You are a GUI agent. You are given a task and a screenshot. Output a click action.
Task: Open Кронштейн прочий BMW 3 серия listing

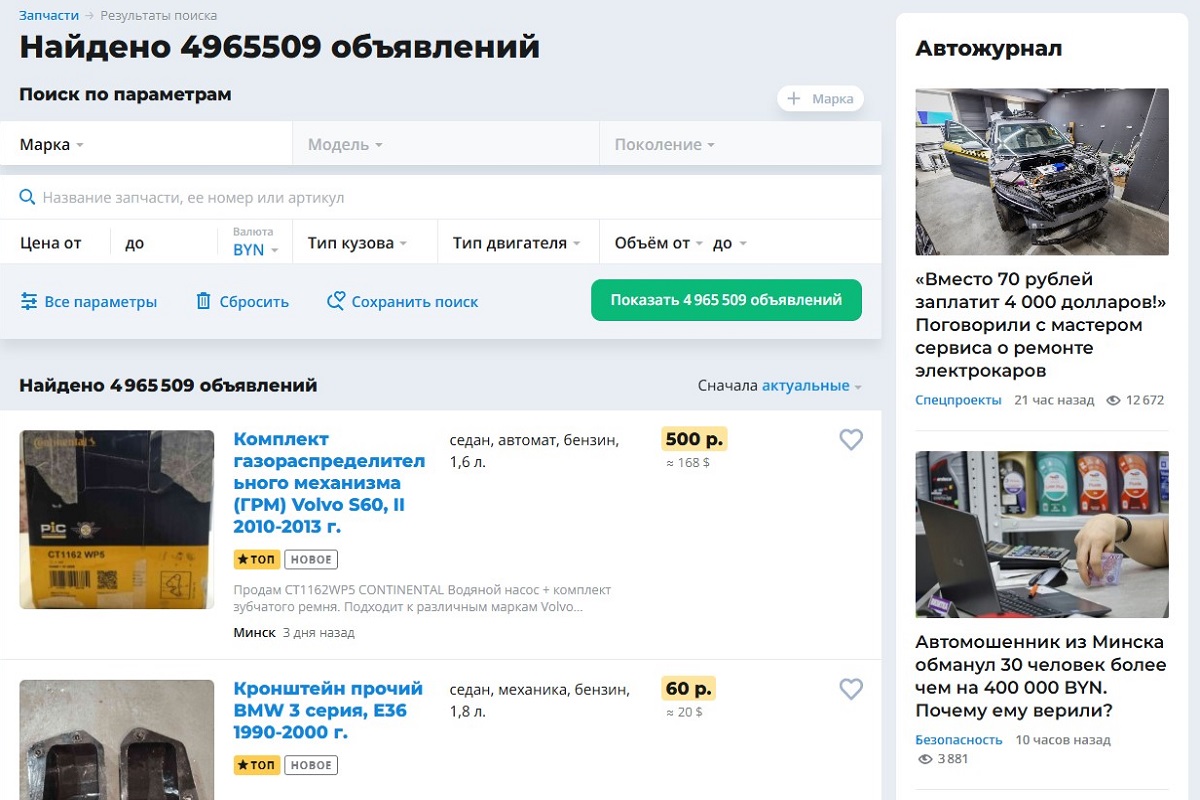[328, 710]
